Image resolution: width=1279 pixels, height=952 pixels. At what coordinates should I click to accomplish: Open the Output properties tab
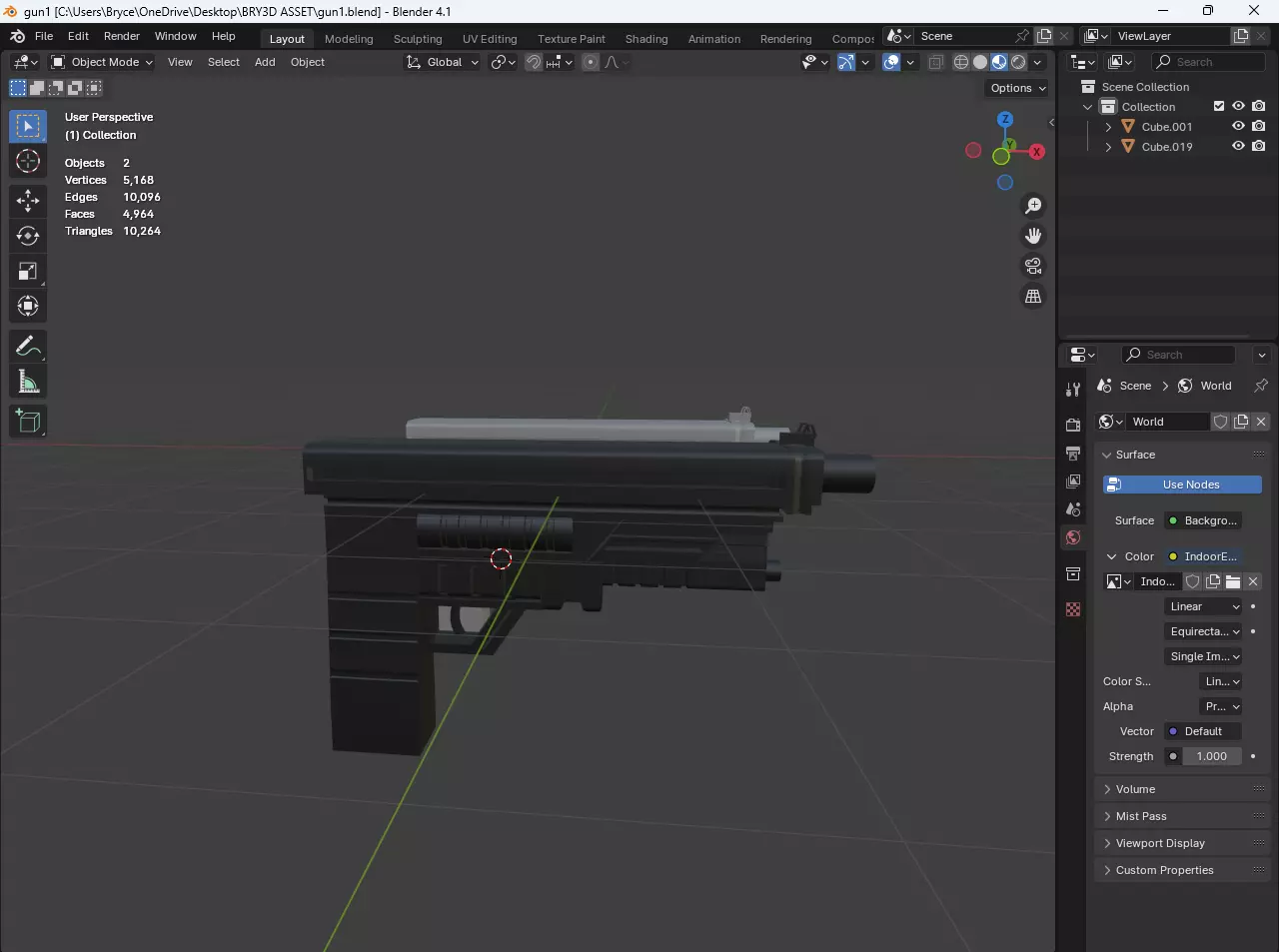click(1073, 453)
